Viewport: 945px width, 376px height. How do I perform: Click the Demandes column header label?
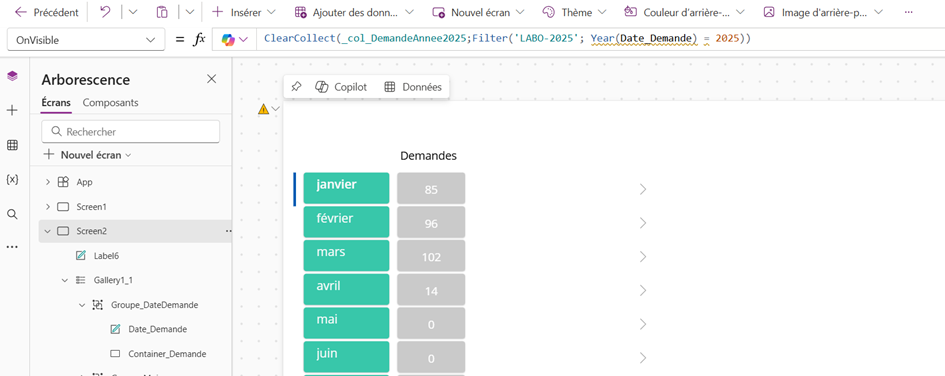coord(429,155)
